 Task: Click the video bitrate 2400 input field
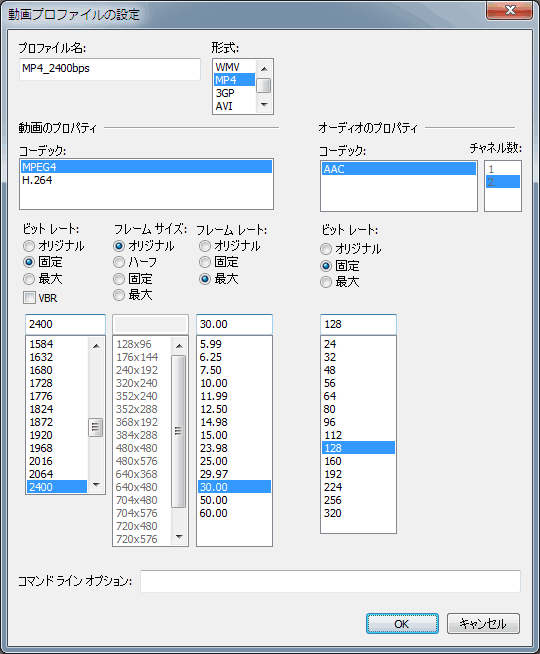point(65,324)
